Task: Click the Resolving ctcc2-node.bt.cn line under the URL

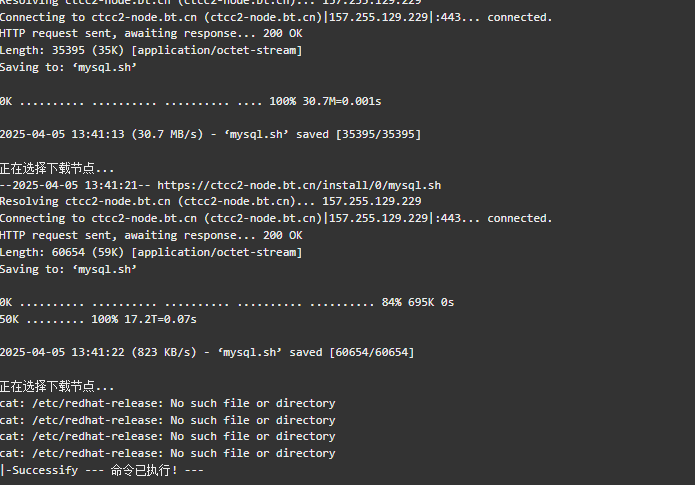Action: click(211, 202)
